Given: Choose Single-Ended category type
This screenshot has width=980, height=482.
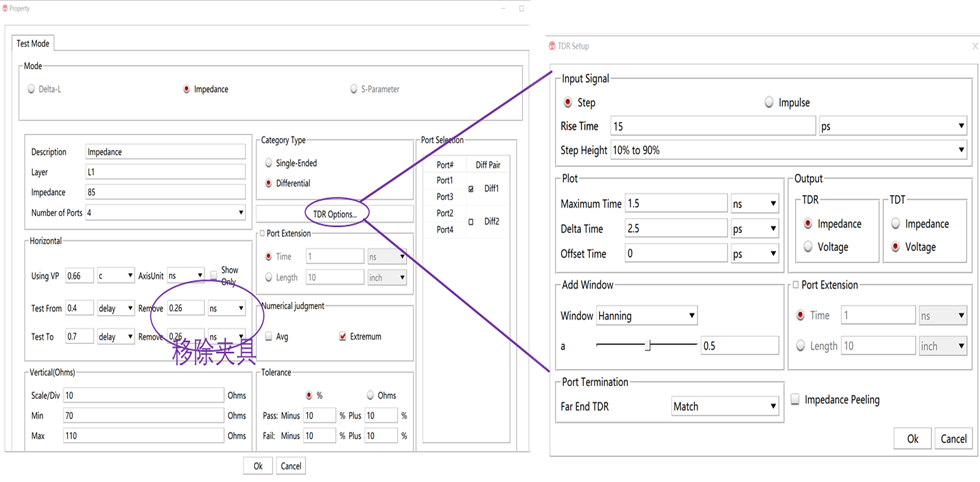Looking at the screenshot, I should 269,163.
